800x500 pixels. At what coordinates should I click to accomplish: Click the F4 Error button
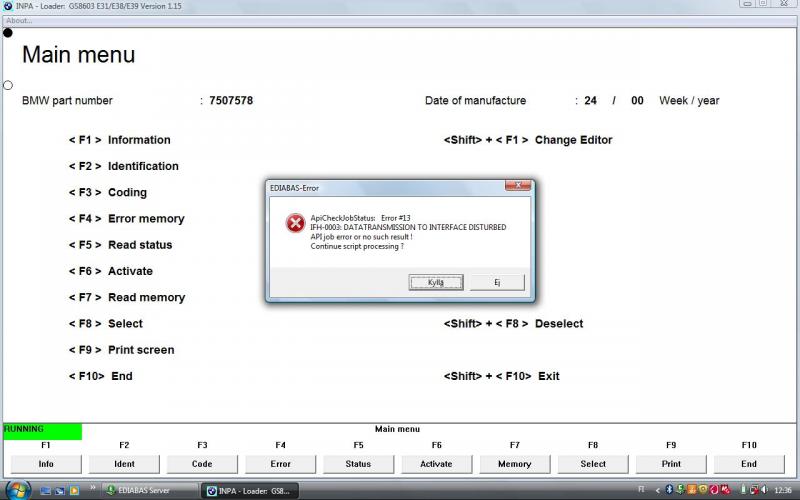click(x=280, y=464)
